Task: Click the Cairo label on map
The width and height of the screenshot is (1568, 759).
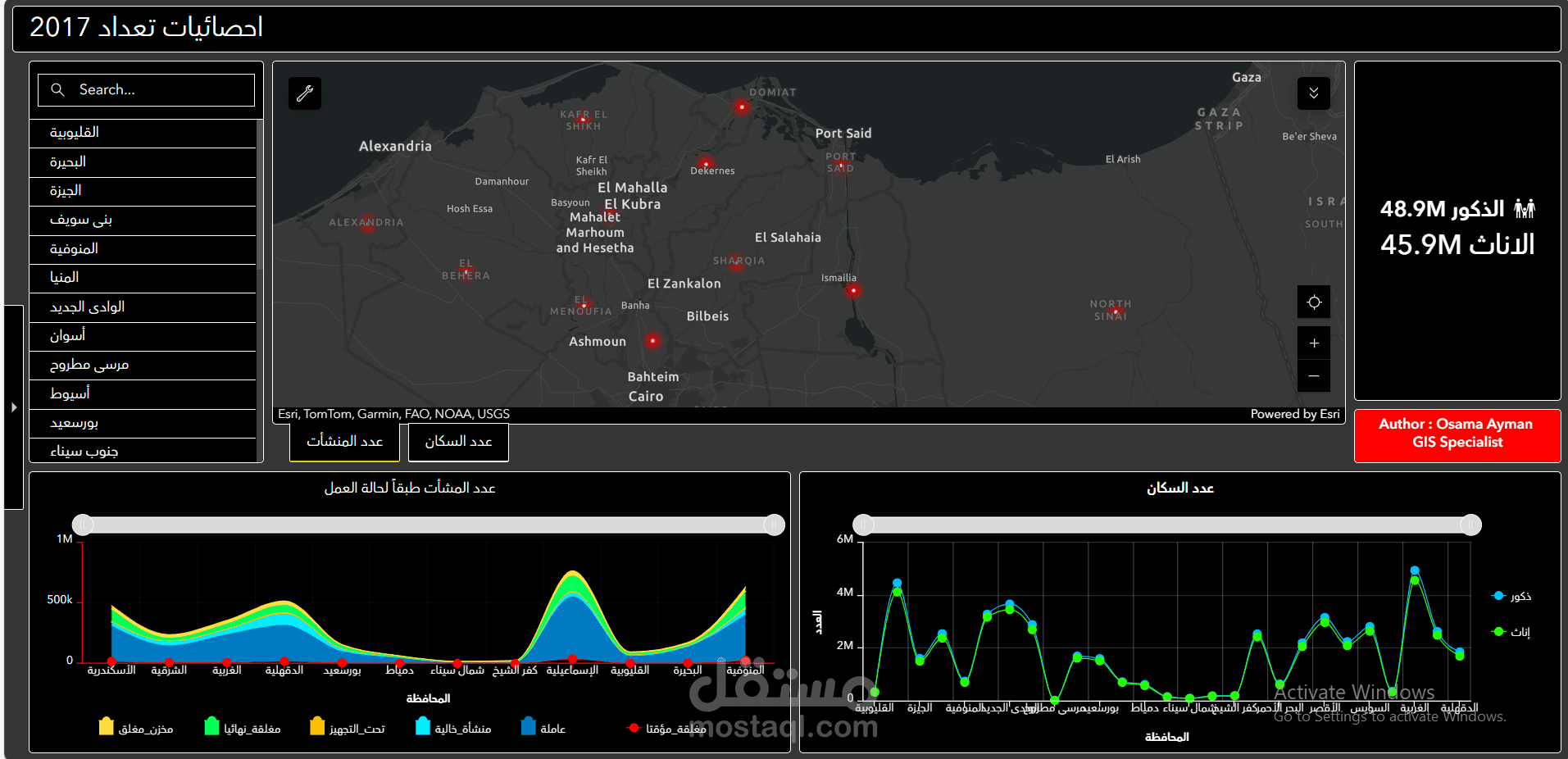Action: click(646, 397)
